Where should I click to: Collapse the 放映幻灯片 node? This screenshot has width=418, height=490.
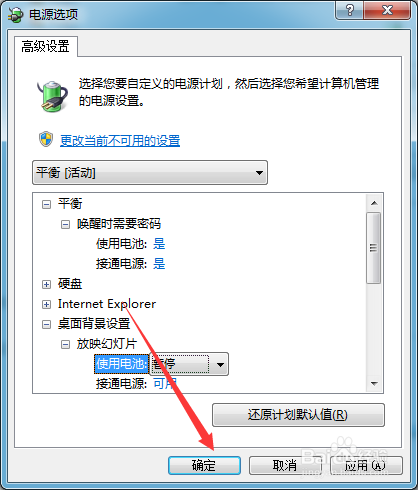65,344
